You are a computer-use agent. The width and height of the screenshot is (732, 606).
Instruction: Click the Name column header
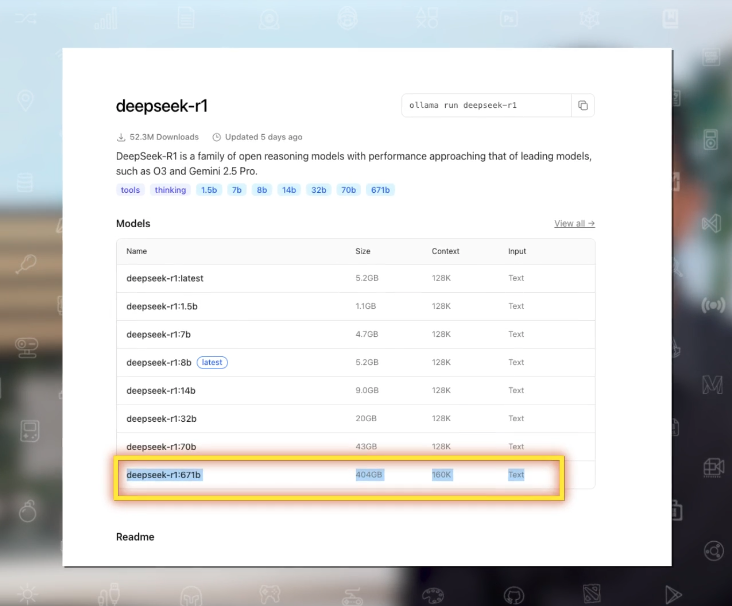(137, 251)
